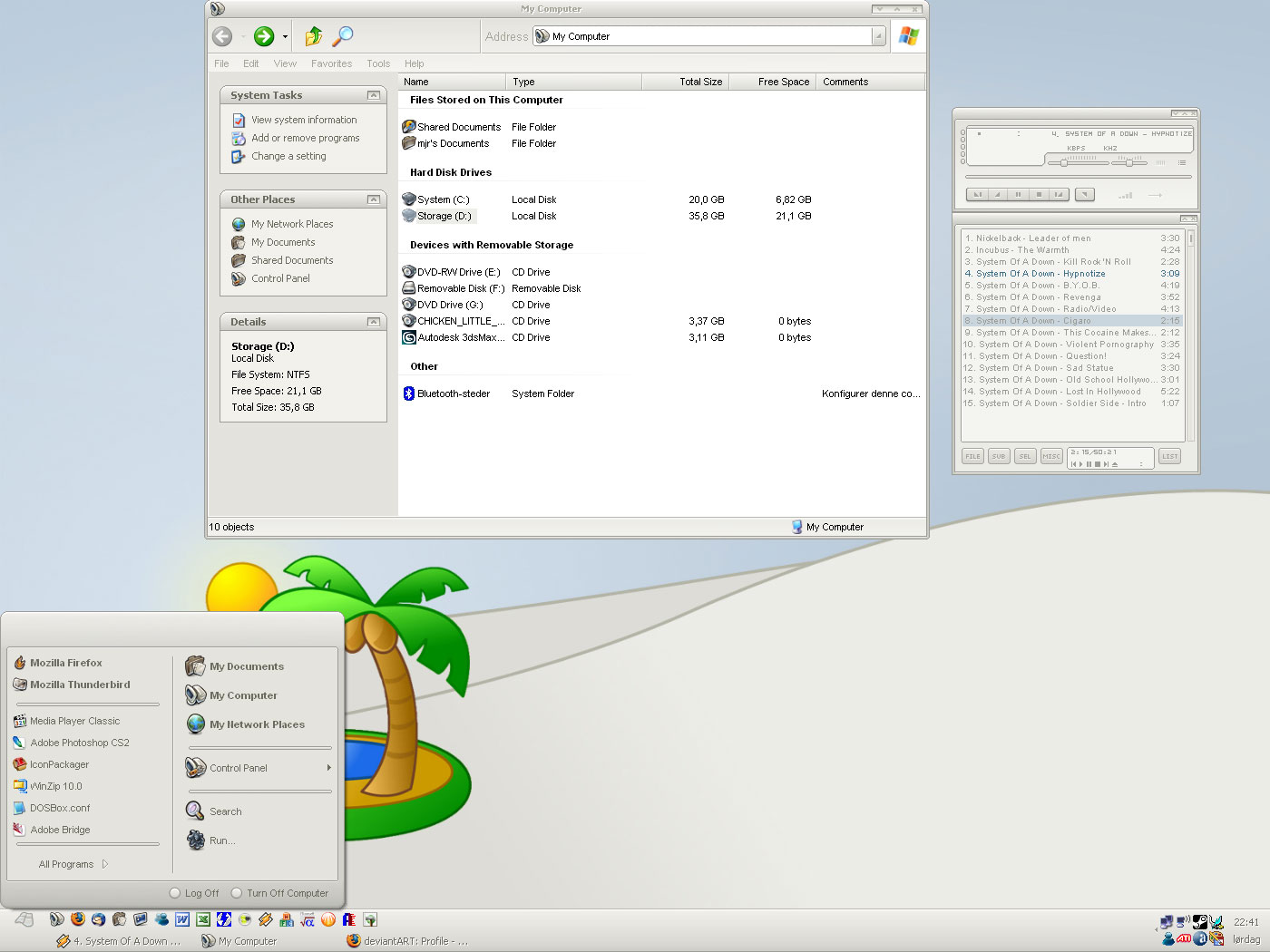Screen dimensions: 1270x952
Task: Open the Bluetooth-steder folder icon
Action: pyautogui.click(x=409, y=393)
